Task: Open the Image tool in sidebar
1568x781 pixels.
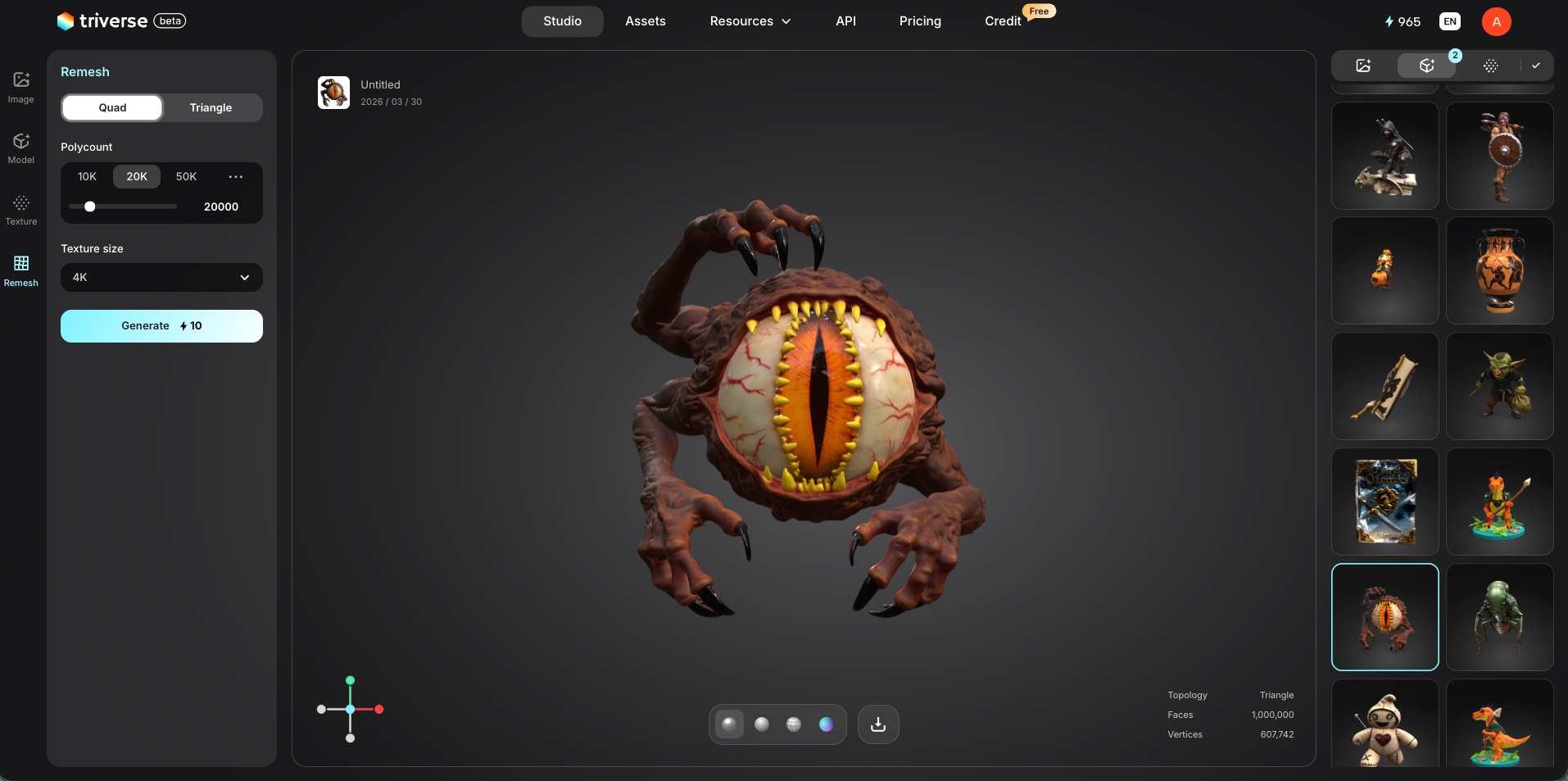Action: point(21,87)
